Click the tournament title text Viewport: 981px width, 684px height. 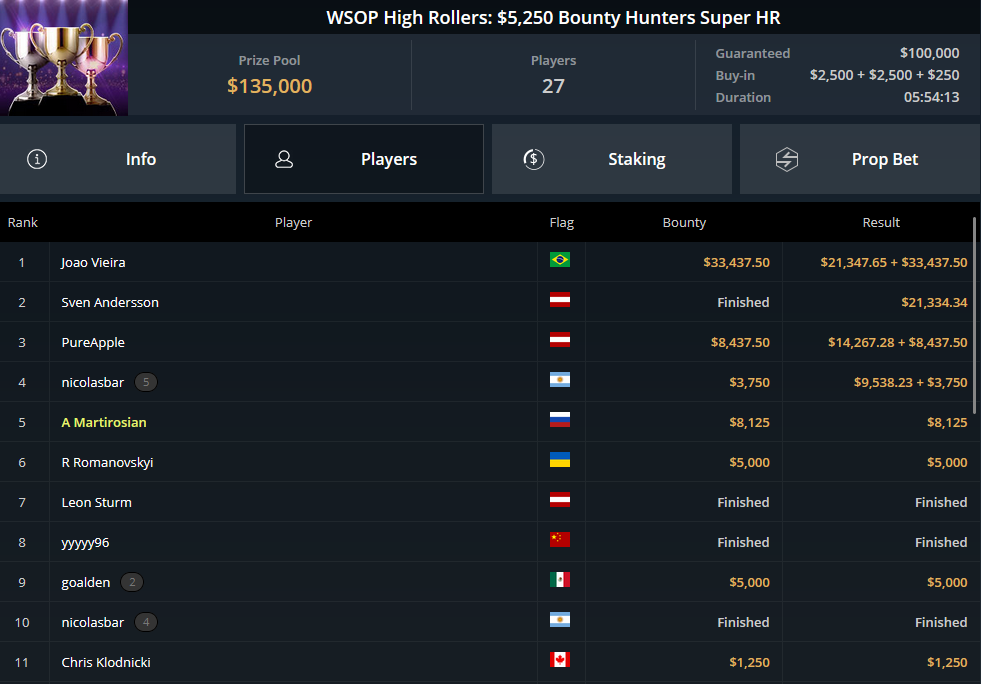[x=553, y=18]
